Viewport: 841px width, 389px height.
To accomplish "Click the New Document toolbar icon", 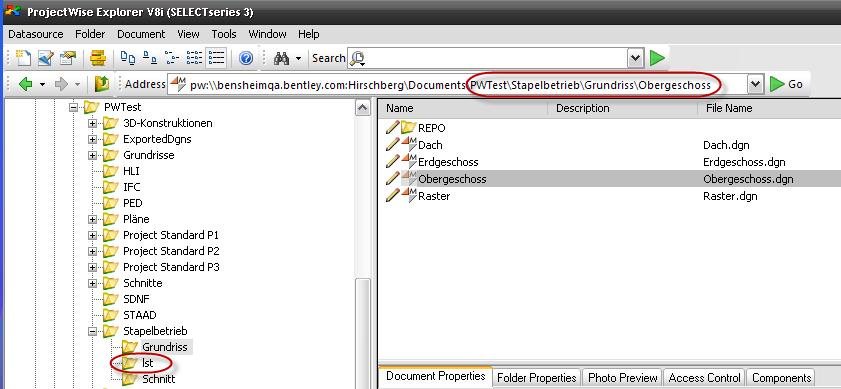I will click(23, 58).
